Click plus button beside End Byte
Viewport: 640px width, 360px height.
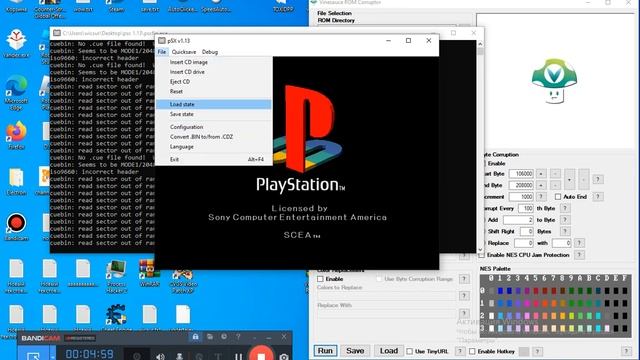point(541,185)
